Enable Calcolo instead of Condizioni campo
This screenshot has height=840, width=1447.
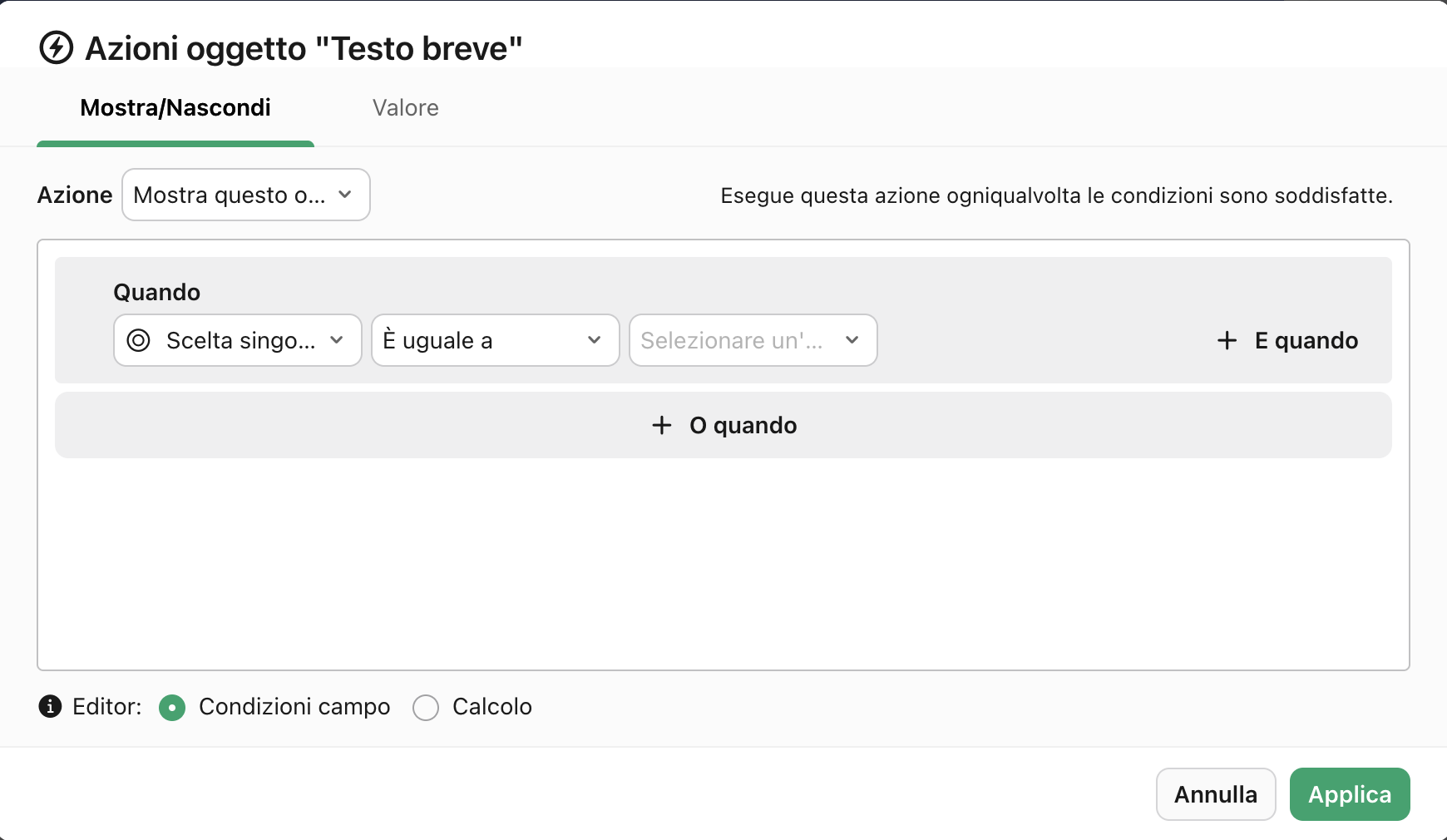click(x=426, y=708)
